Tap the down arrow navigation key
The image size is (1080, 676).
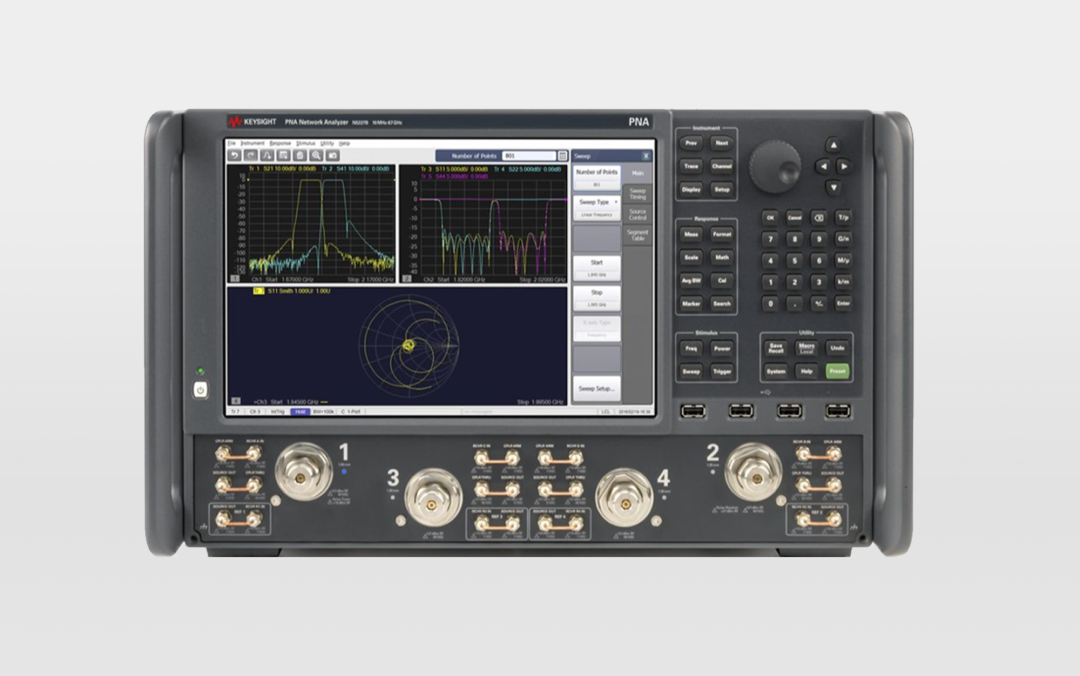coord(833,187)
